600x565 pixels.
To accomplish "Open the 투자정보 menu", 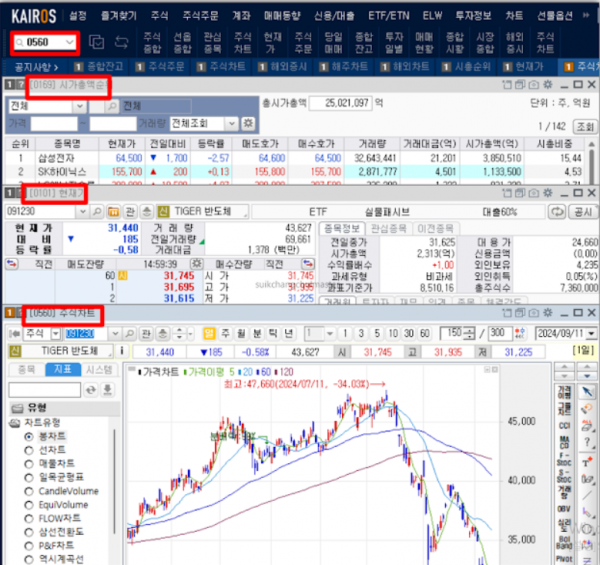I will [x=473, y=16].
